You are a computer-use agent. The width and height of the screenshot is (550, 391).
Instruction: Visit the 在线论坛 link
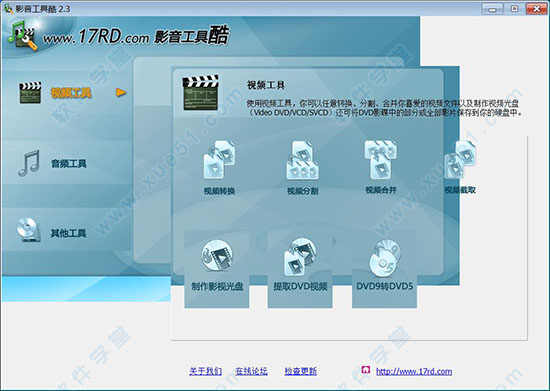[x=251, y=371]
